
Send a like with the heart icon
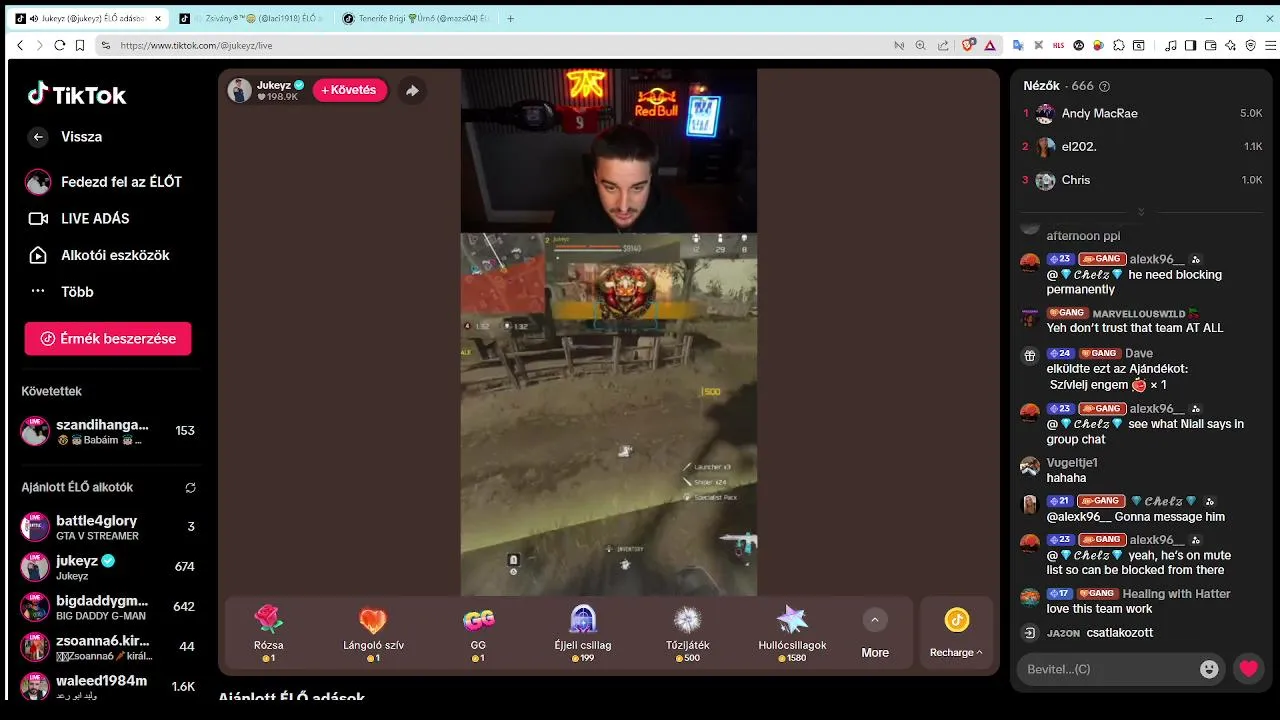(x=1249, y=669)
